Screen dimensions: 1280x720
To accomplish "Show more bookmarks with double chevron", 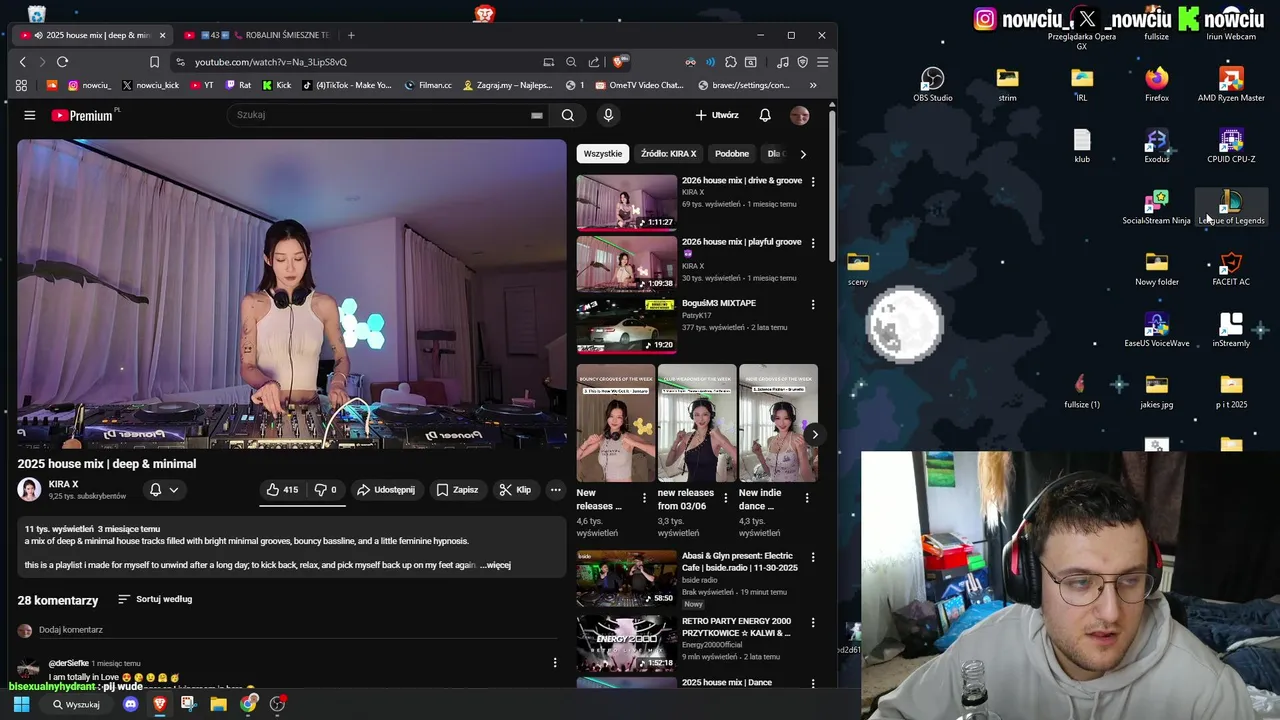I will coord(812,85).
